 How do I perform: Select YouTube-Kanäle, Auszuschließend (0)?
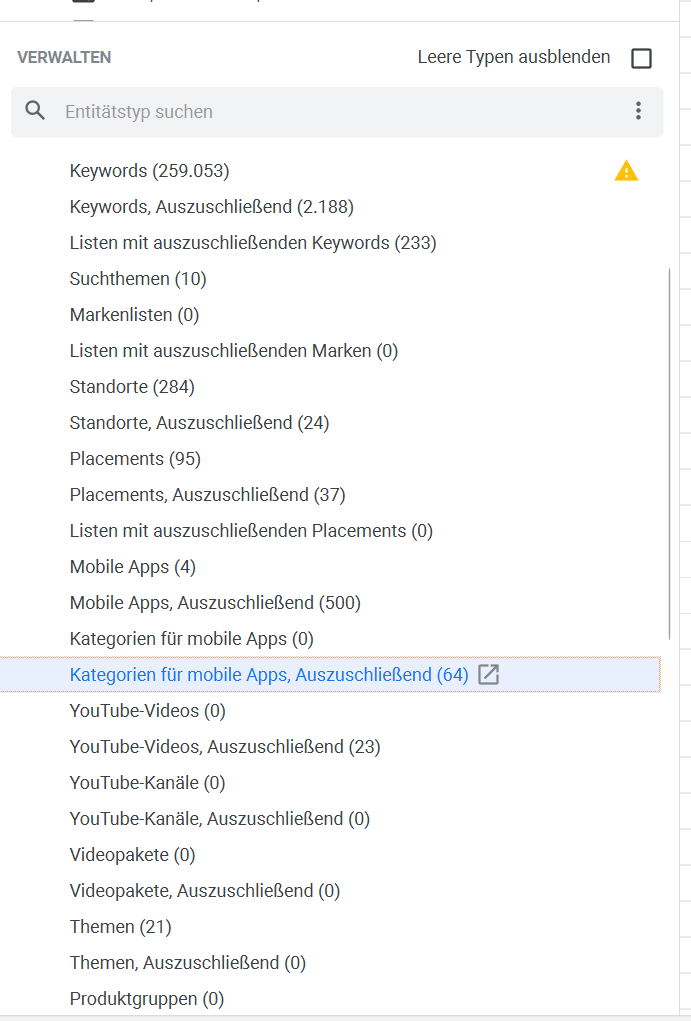(x=219, y=819)
